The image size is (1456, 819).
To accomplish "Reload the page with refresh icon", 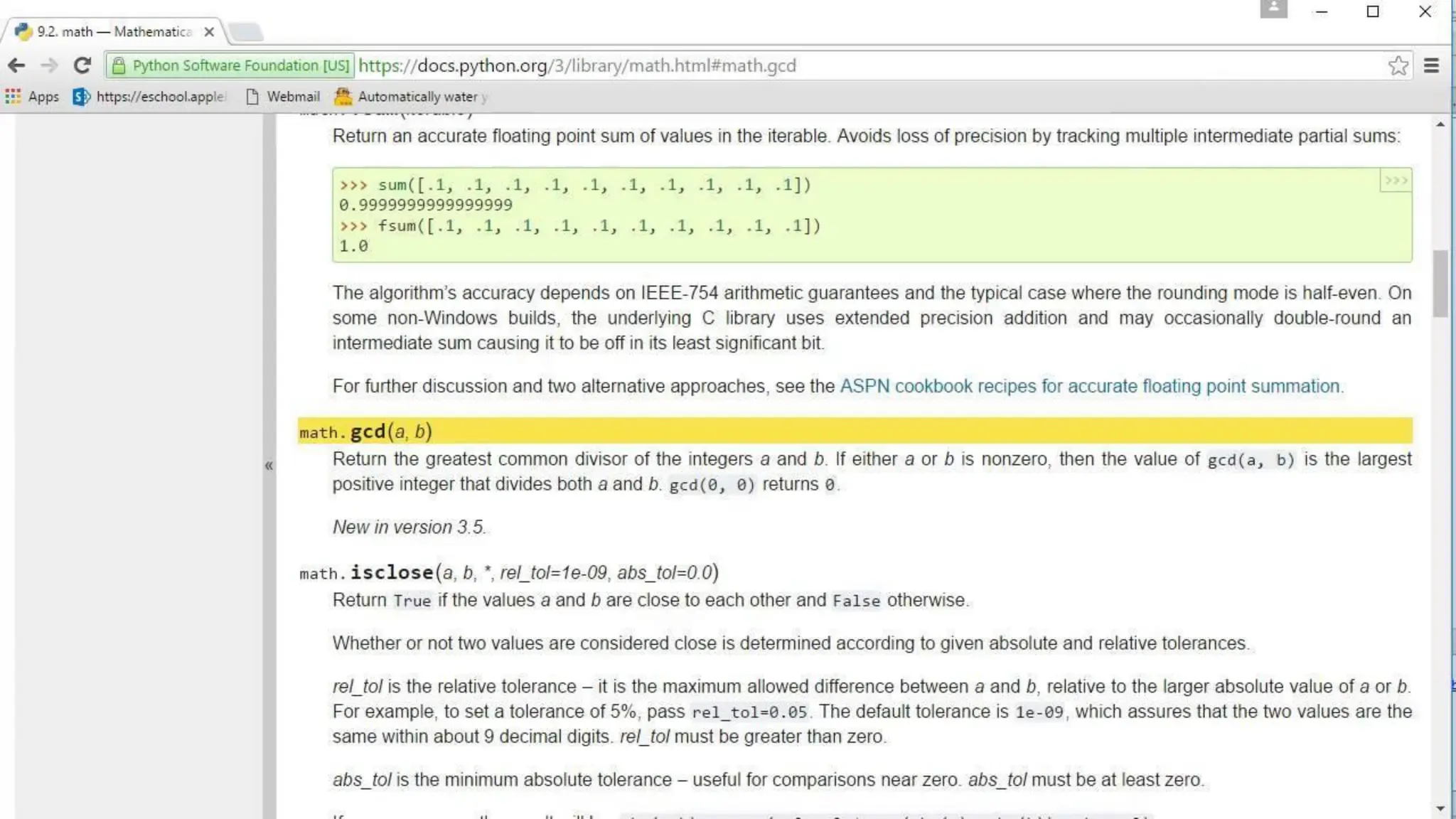I will [82, 65].
